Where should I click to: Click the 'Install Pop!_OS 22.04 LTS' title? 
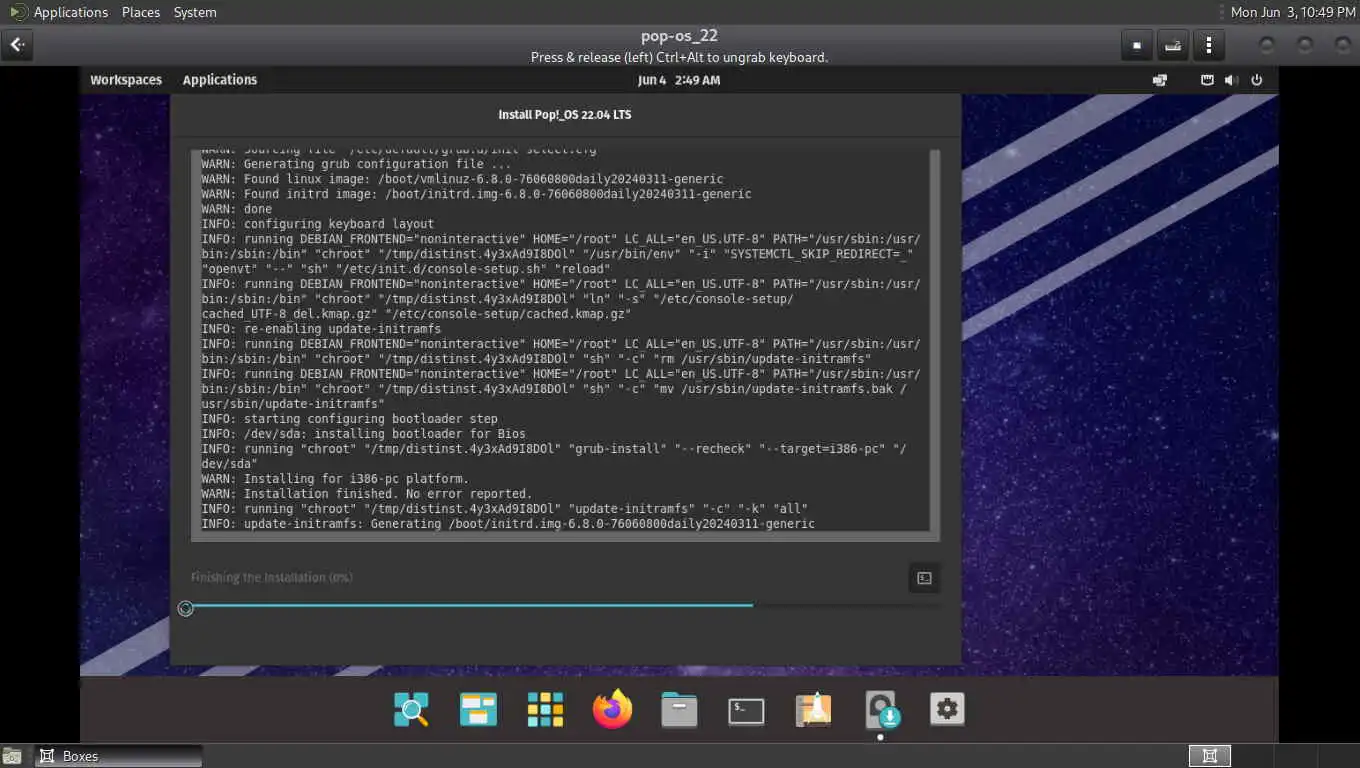565,115
